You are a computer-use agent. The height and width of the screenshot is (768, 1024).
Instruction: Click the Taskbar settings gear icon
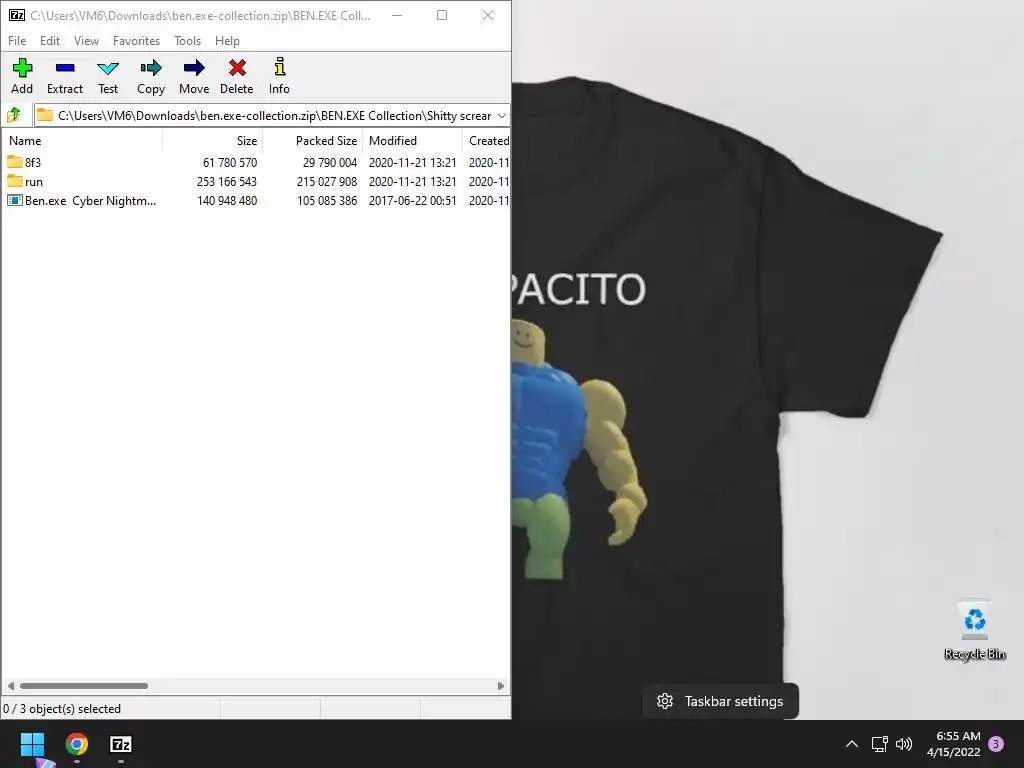(665, 701)
